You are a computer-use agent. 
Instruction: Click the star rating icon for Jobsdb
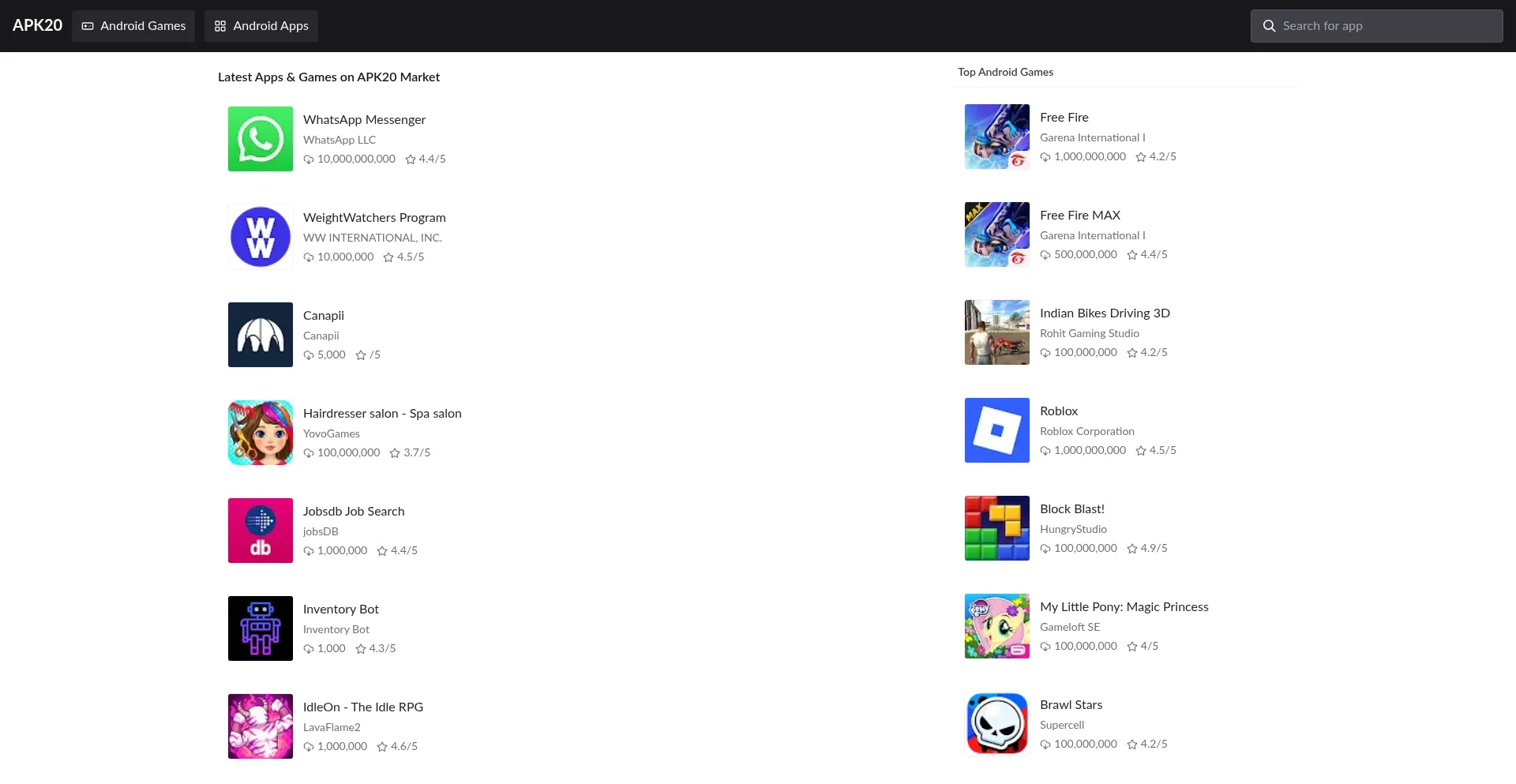(x=382, y=551)
